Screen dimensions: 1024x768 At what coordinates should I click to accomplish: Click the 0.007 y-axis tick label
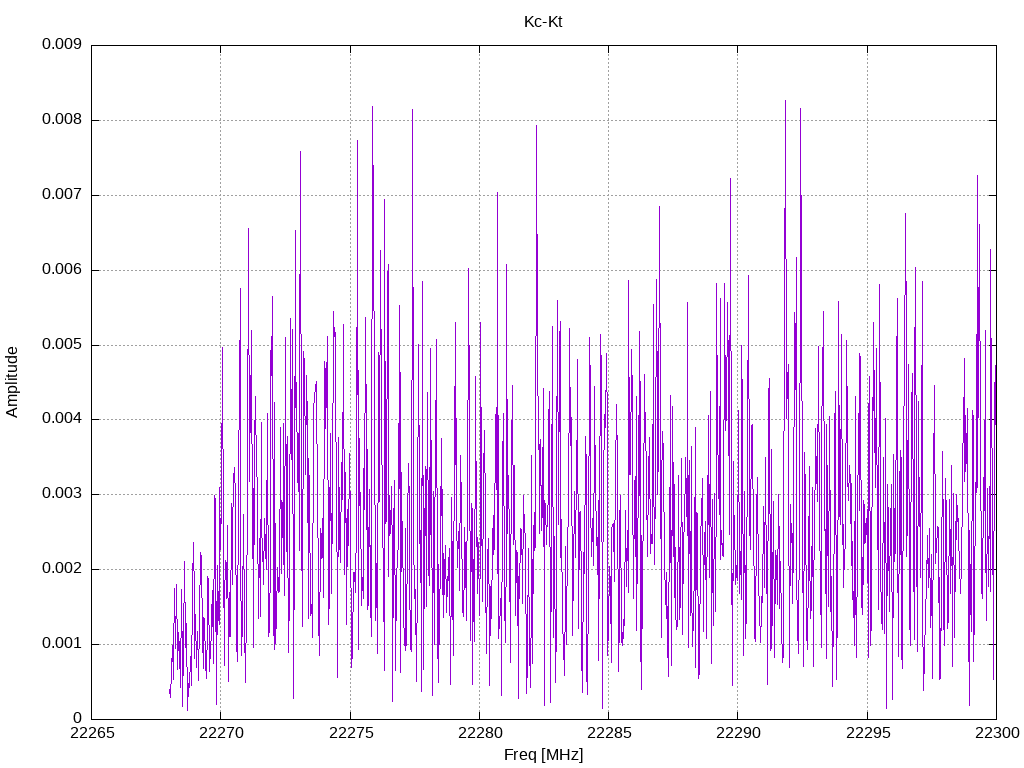pos(62,195)
